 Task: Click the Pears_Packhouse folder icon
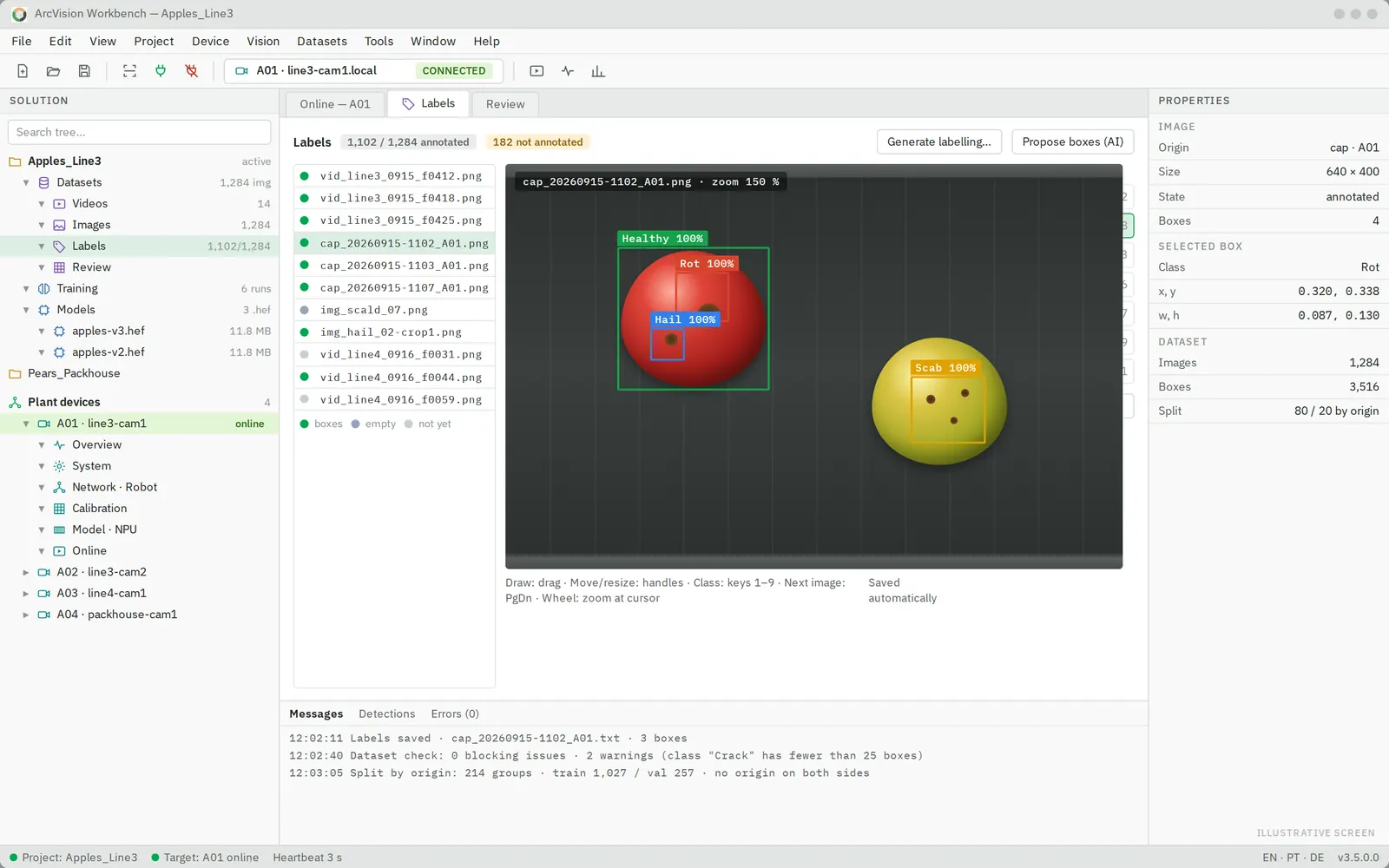click(x=15, y=373)
